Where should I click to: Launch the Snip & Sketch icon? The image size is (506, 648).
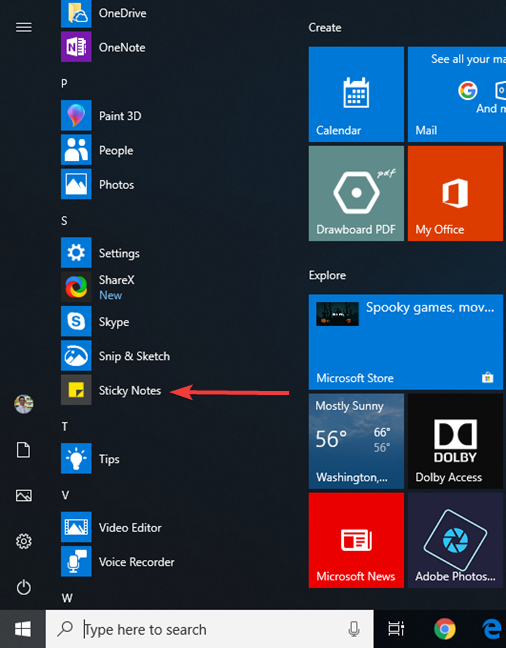[76, 355]
